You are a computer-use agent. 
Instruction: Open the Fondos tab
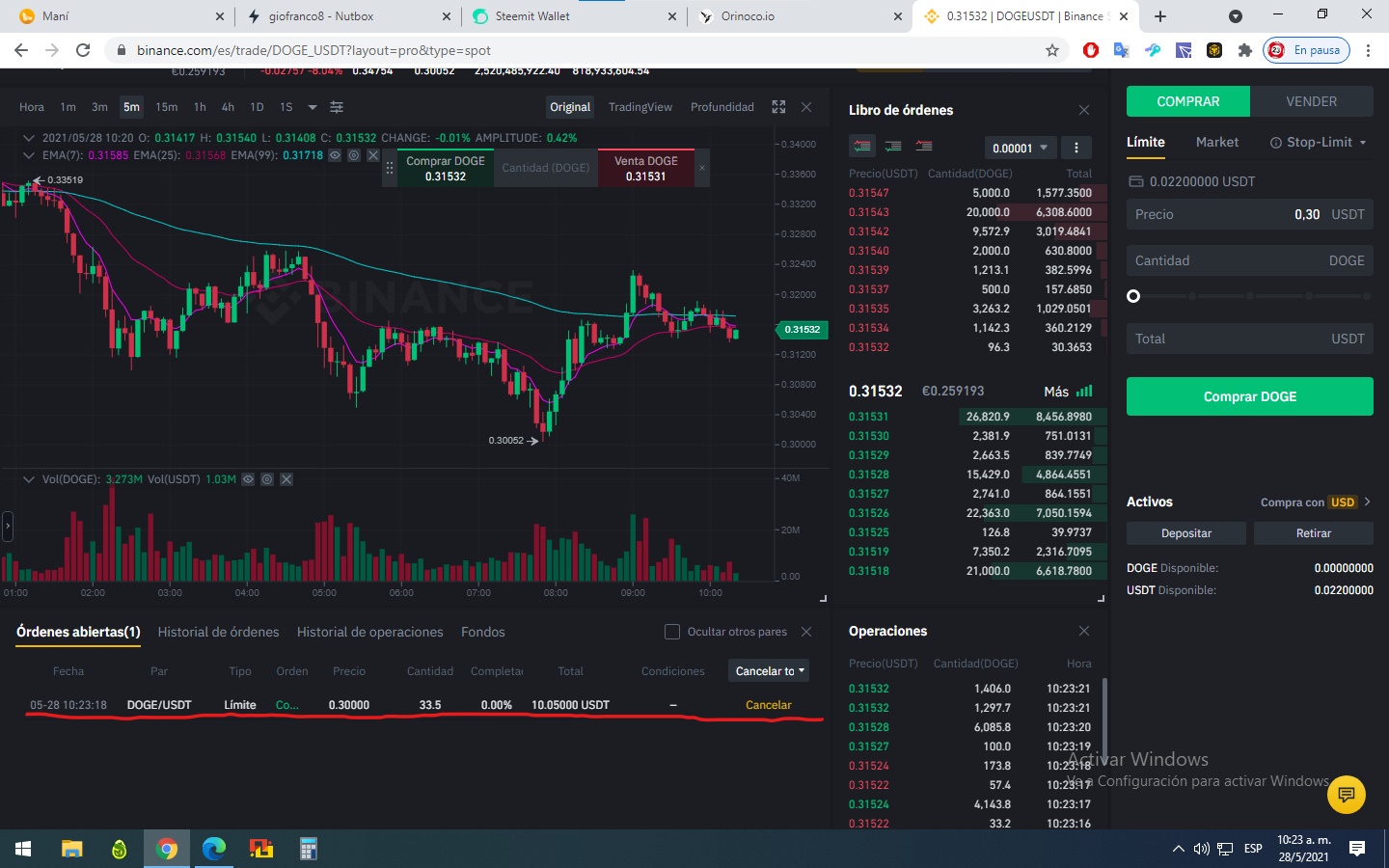pos(483,632)
